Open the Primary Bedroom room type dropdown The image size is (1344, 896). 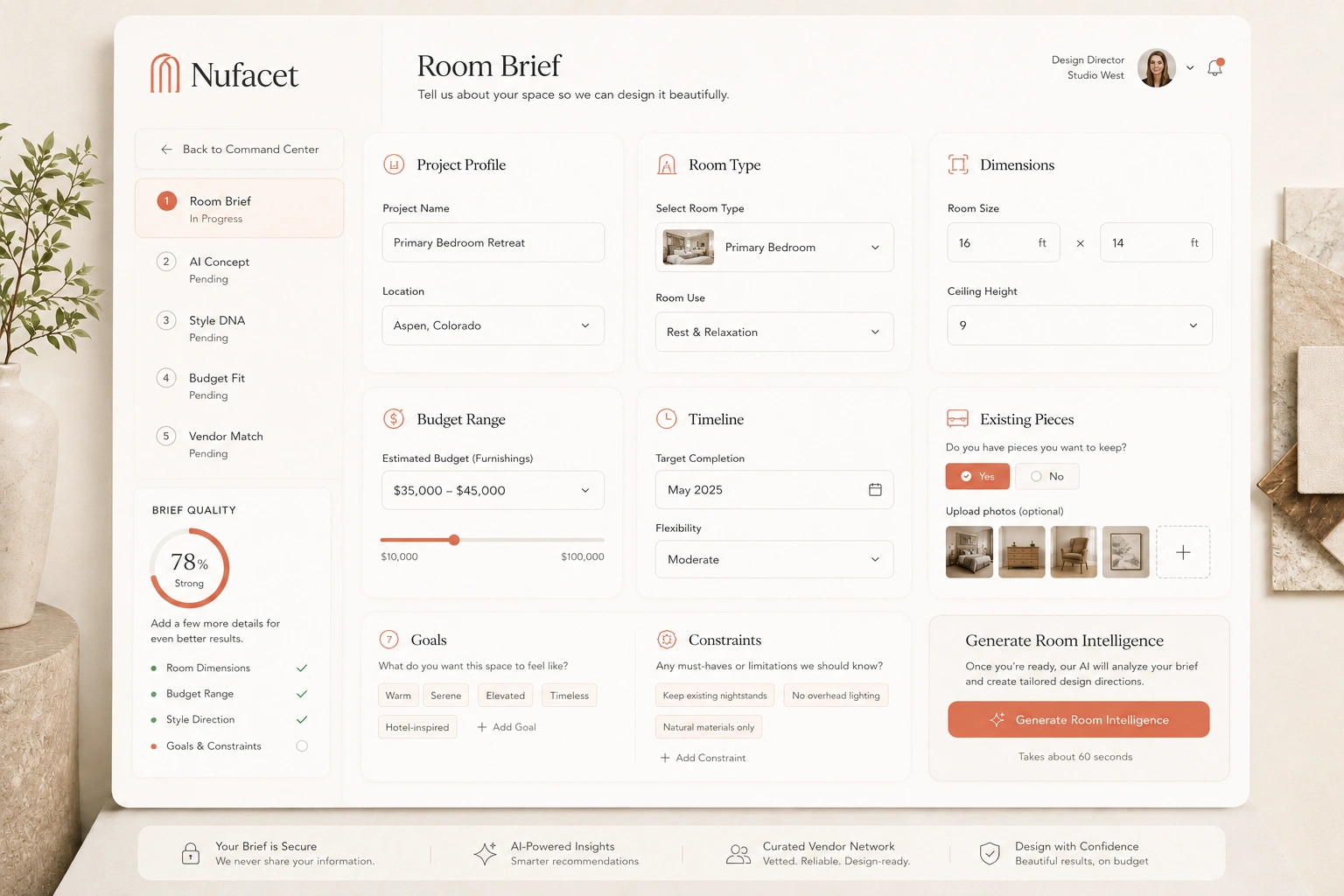tap(774, 247)
